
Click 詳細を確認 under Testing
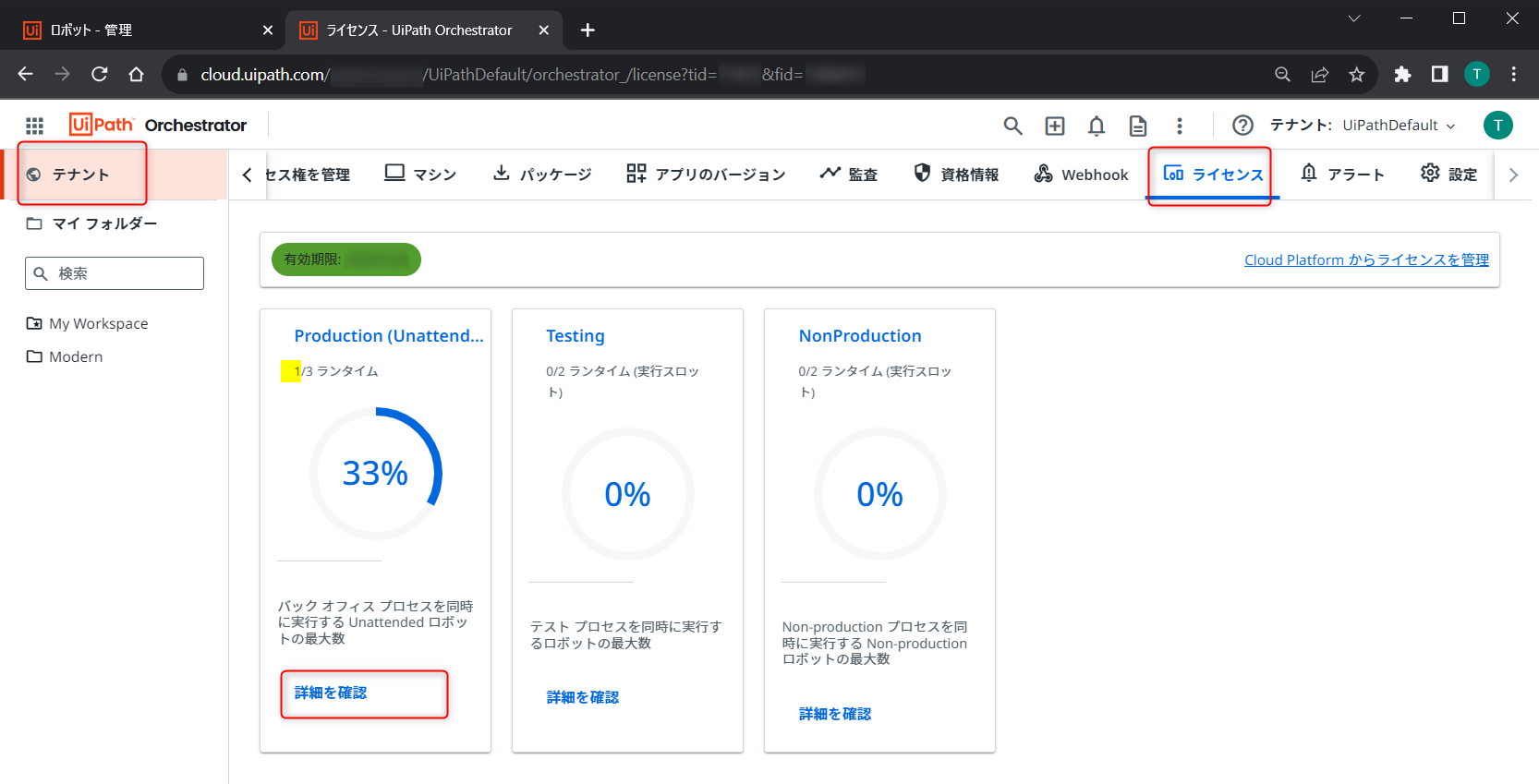point(583,697)
